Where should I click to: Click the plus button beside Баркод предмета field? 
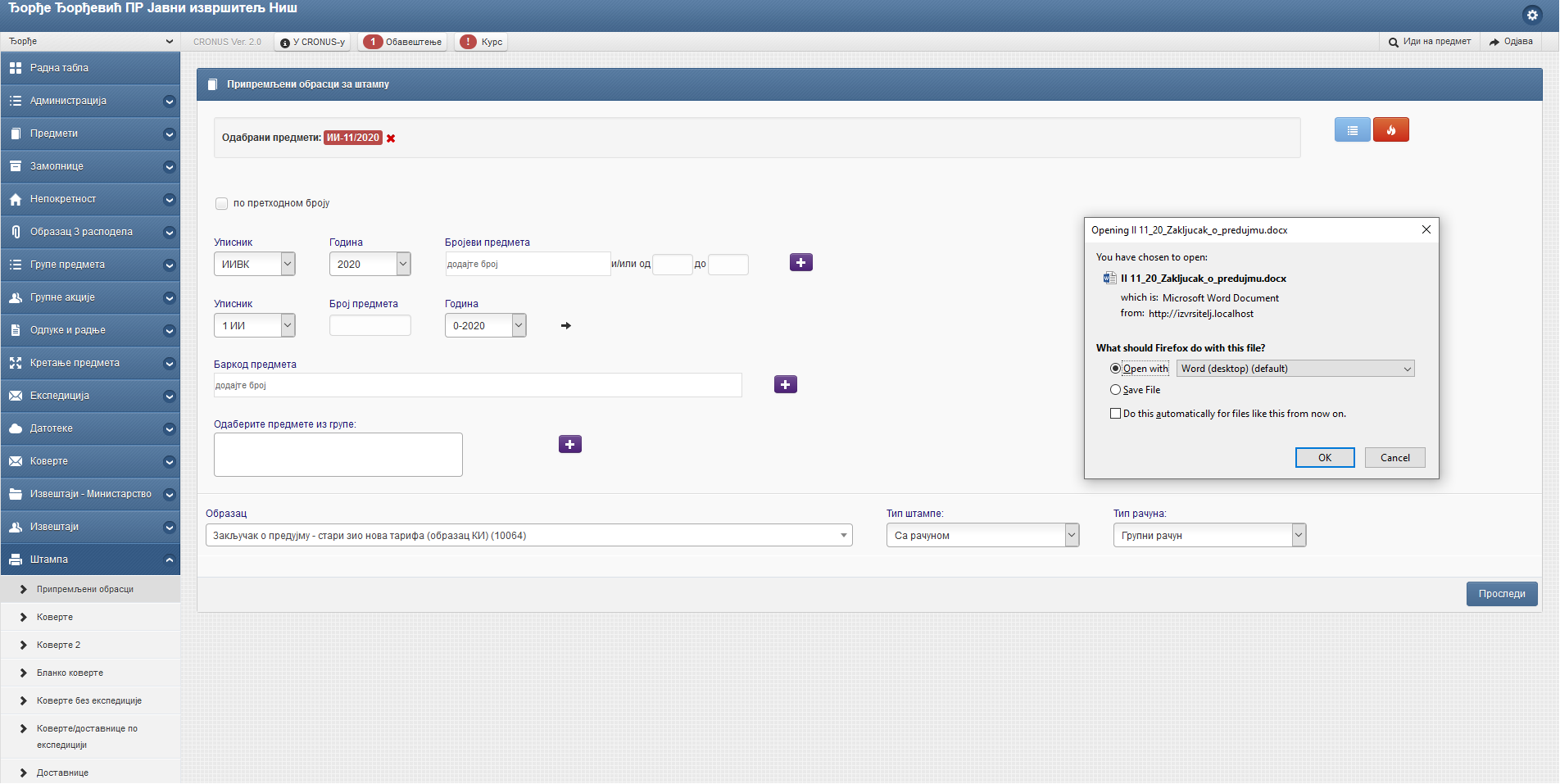click(785, 385)
